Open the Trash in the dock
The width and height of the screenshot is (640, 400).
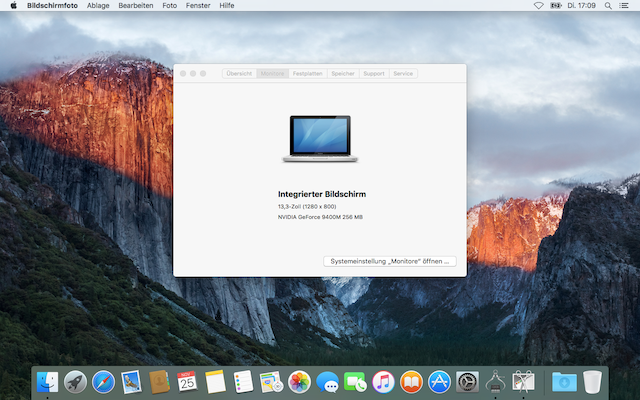pyautogui.click(x=593, y=381)
